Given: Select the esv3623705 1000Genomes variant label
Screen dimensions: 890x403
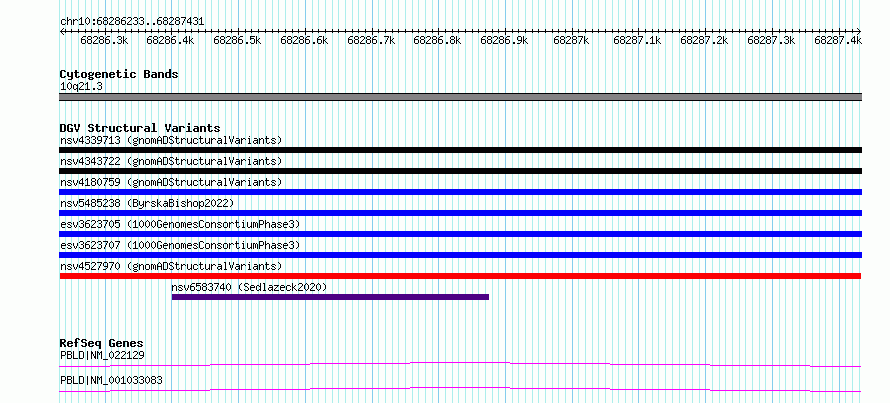Looking at the screenshot, I should click(x=180, y=224).
